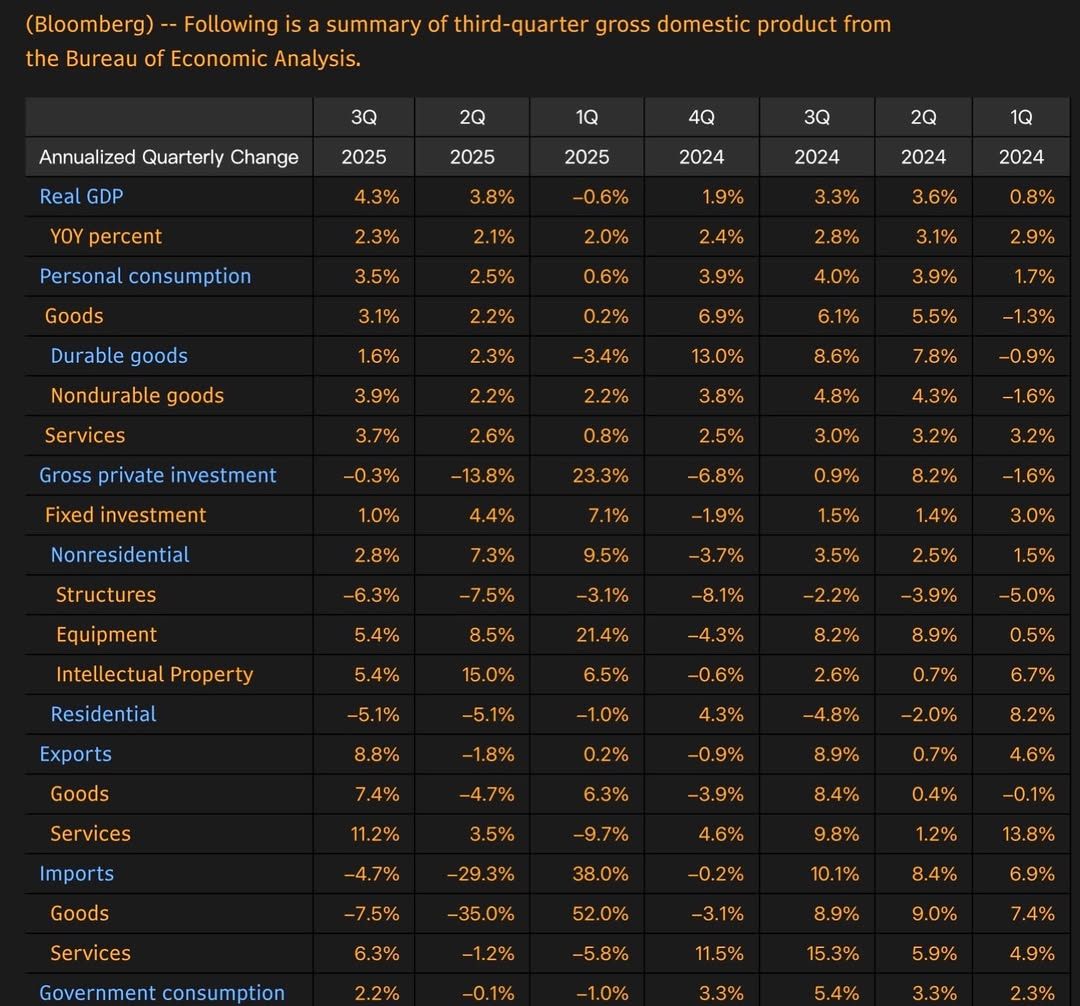Select the 3Q 2025 column header
The image size is (1080, 1006).
point(364,137)
